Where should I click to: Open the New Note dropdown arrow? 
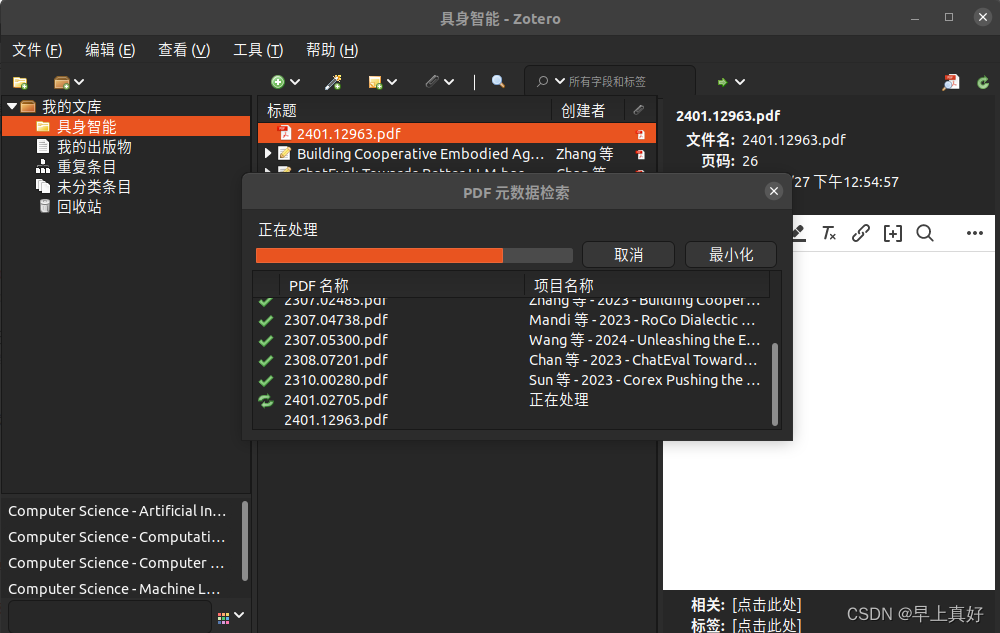click(392, 82)
